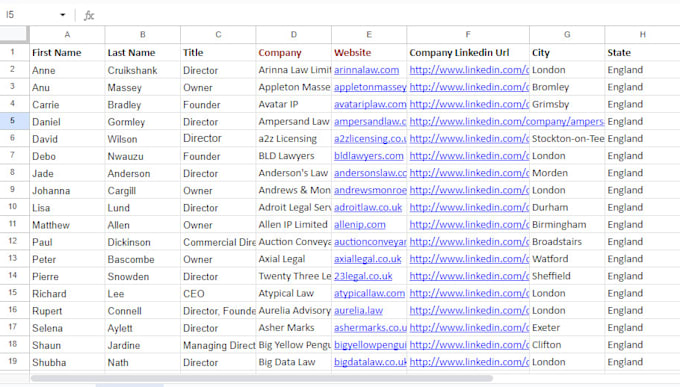Open the LinkedIn URL in Shubha Nath's row
Screen dimensions: 680x387
pyautogui.click(x=469, y=362)
